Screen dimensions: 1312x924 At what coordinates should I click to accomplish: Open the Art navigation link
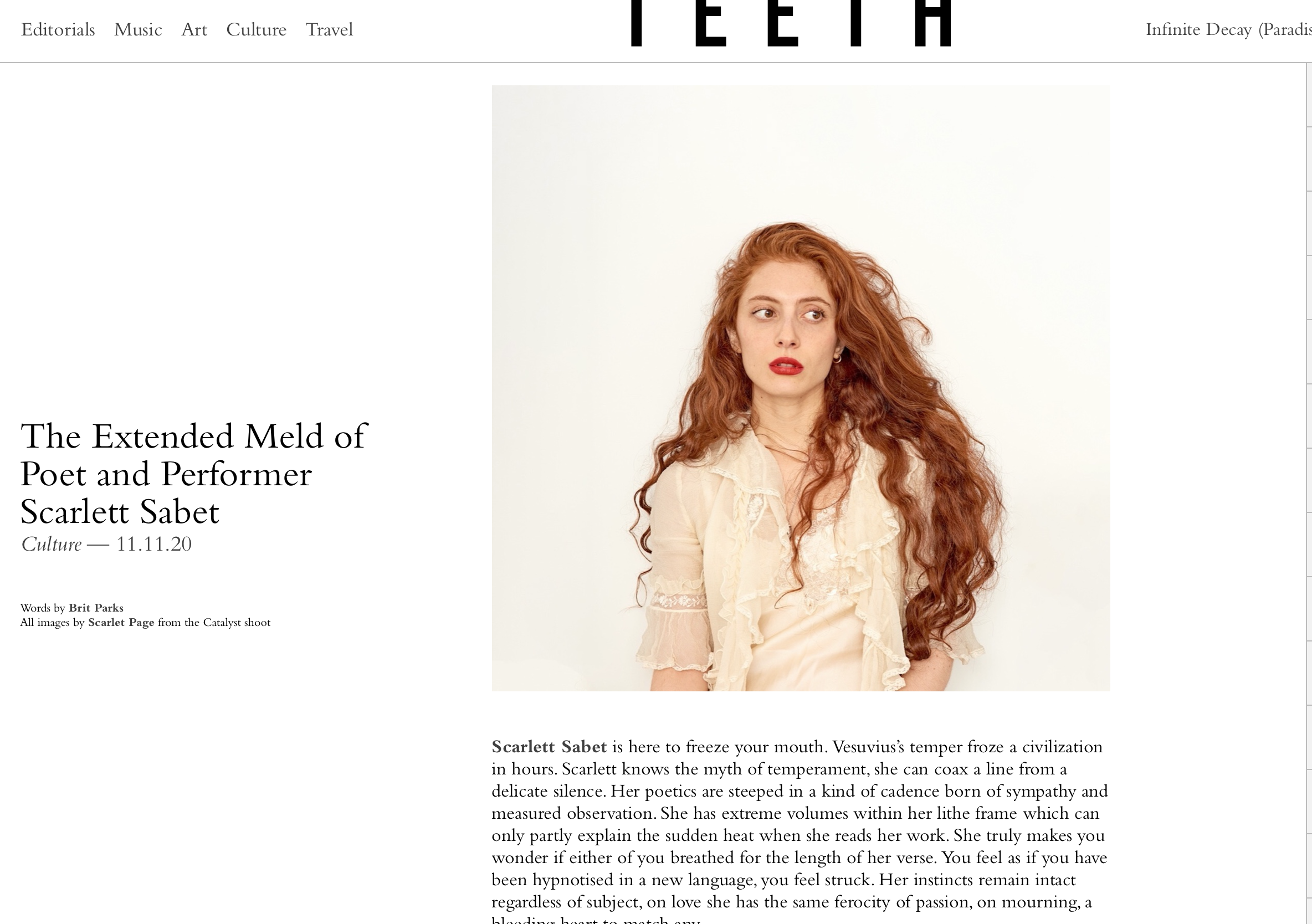tap(194, 30)
